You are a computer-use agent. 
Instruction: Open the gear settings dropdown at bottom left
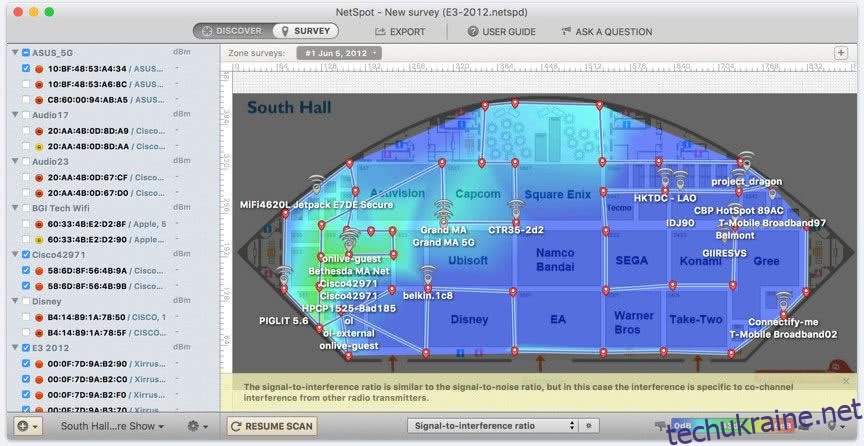197,426
